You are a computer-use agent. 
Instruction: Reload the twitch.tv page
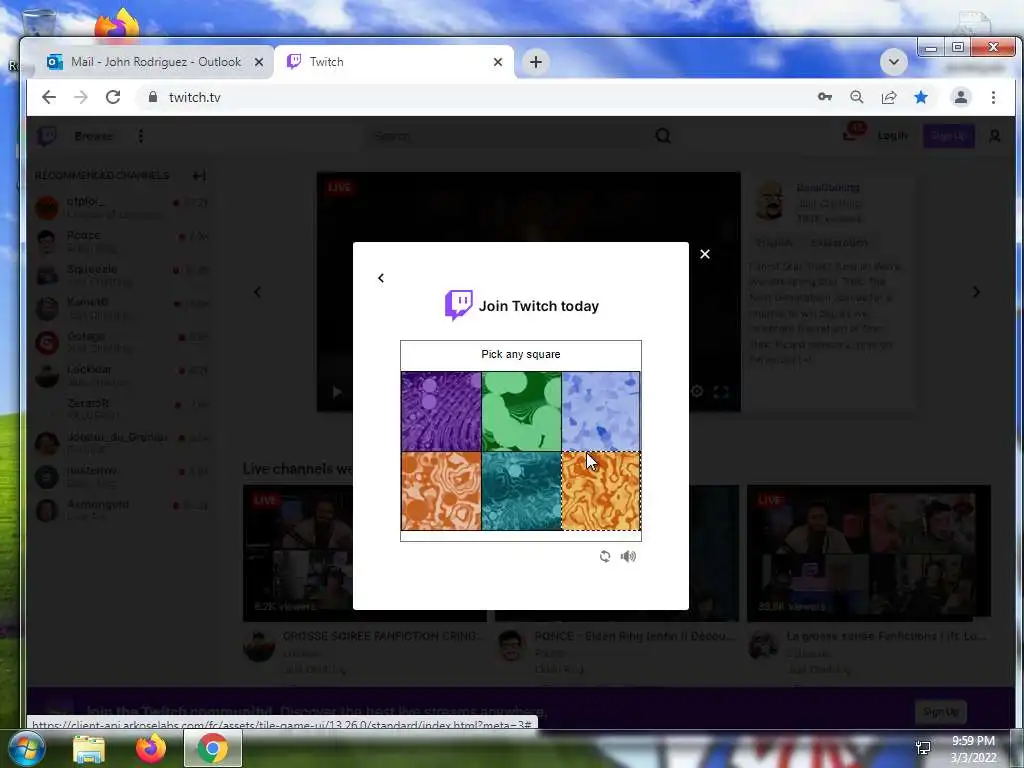pyautogui.click(x=113, y=97)
